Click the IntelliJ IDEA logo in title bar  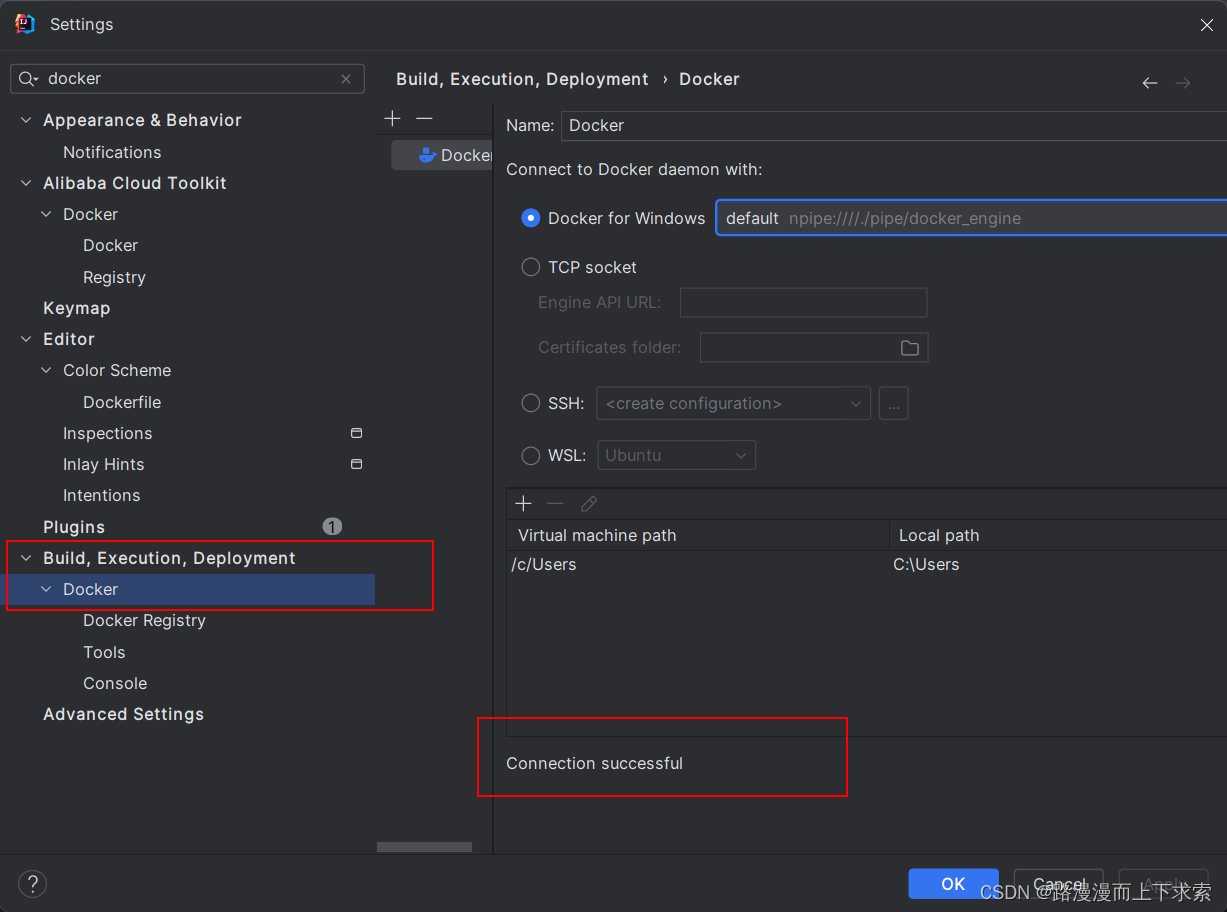tap(24, 24)
